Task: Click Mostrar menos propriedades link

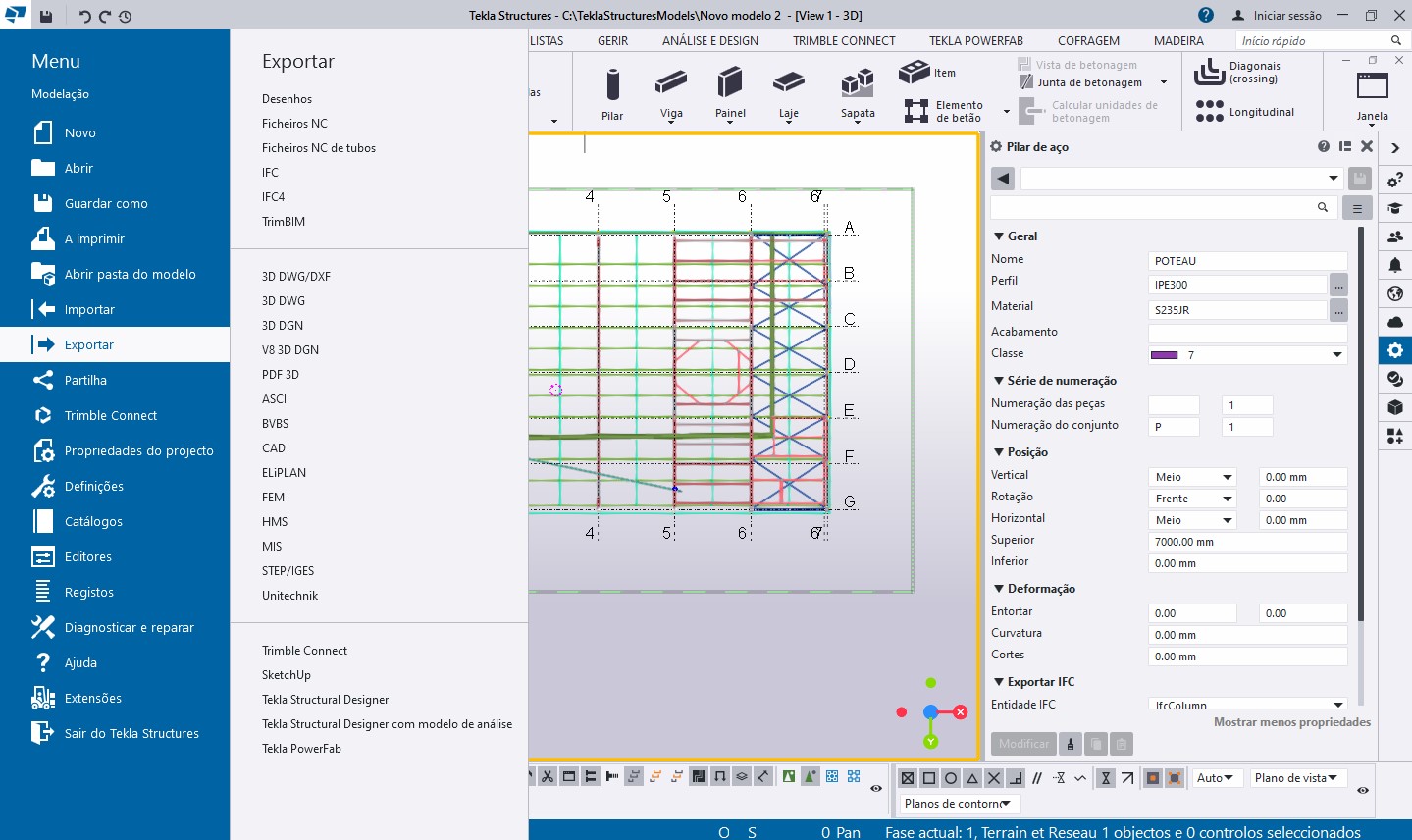Action: tap(1292, 722)
